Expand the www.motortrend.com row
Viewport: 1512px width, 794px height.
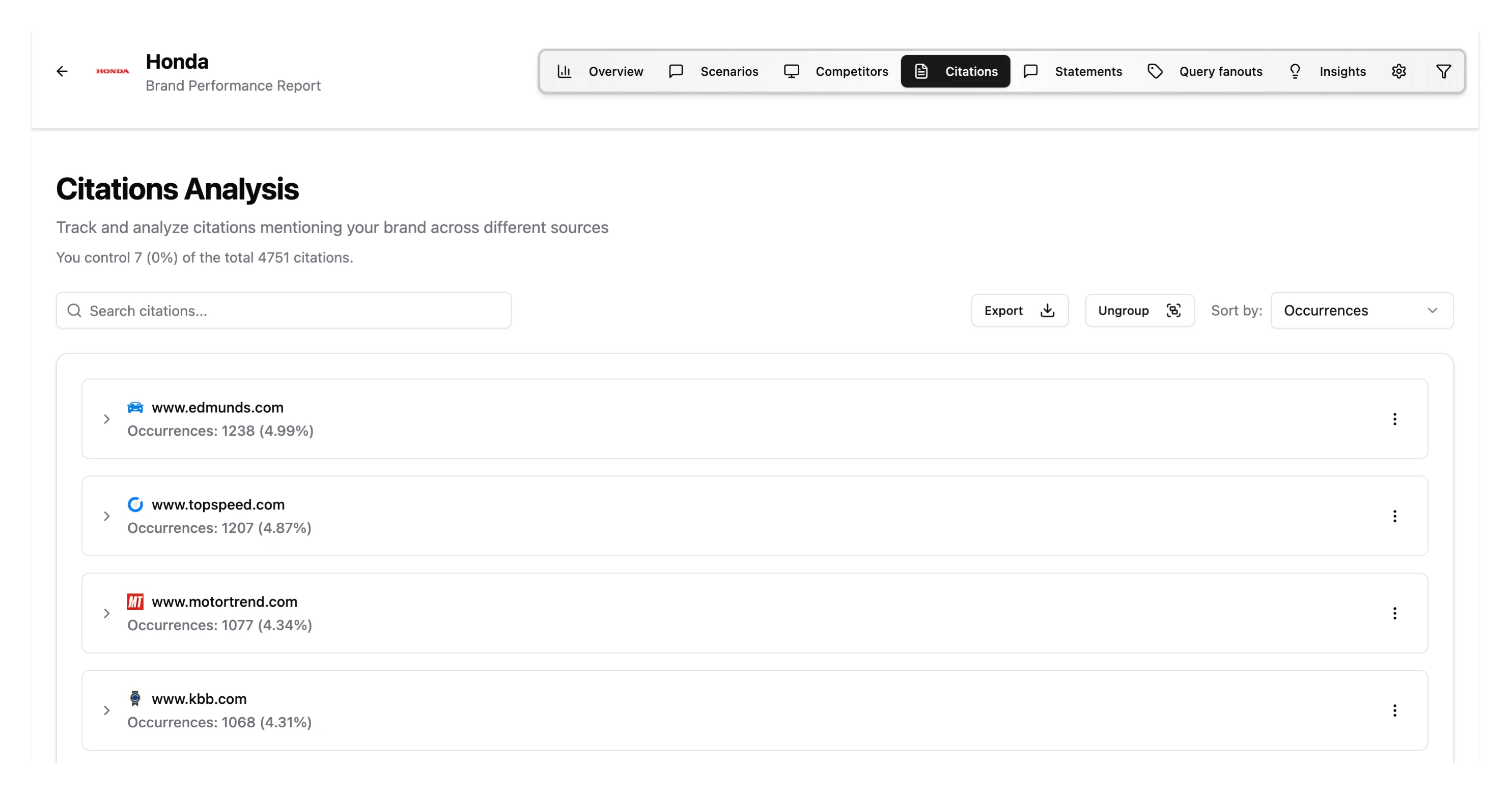tap(107, 613)
